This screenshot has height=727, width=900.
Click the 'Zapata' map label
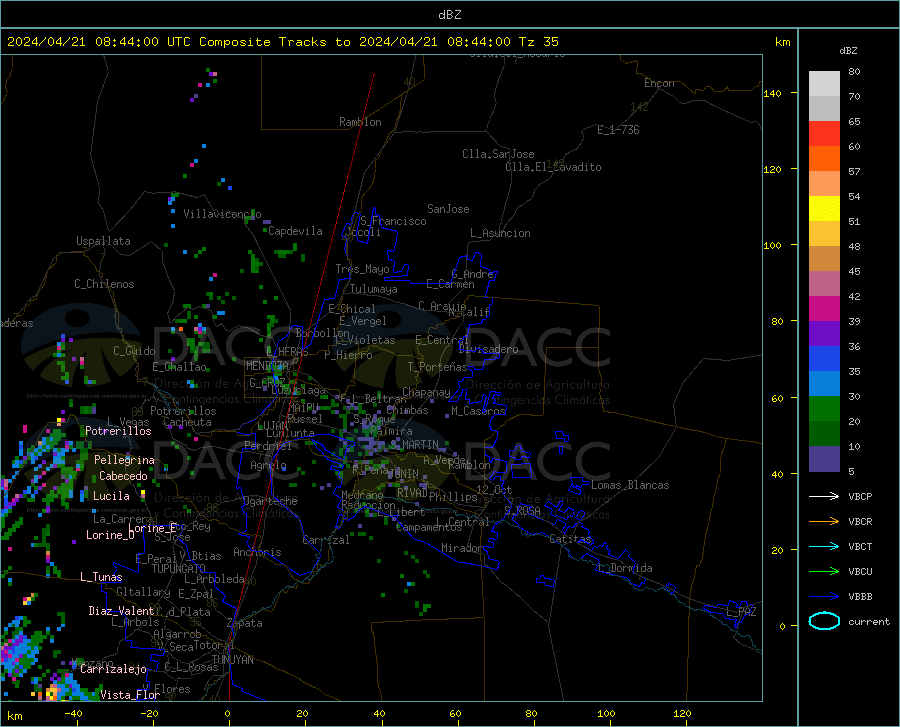tap(245, 623)
